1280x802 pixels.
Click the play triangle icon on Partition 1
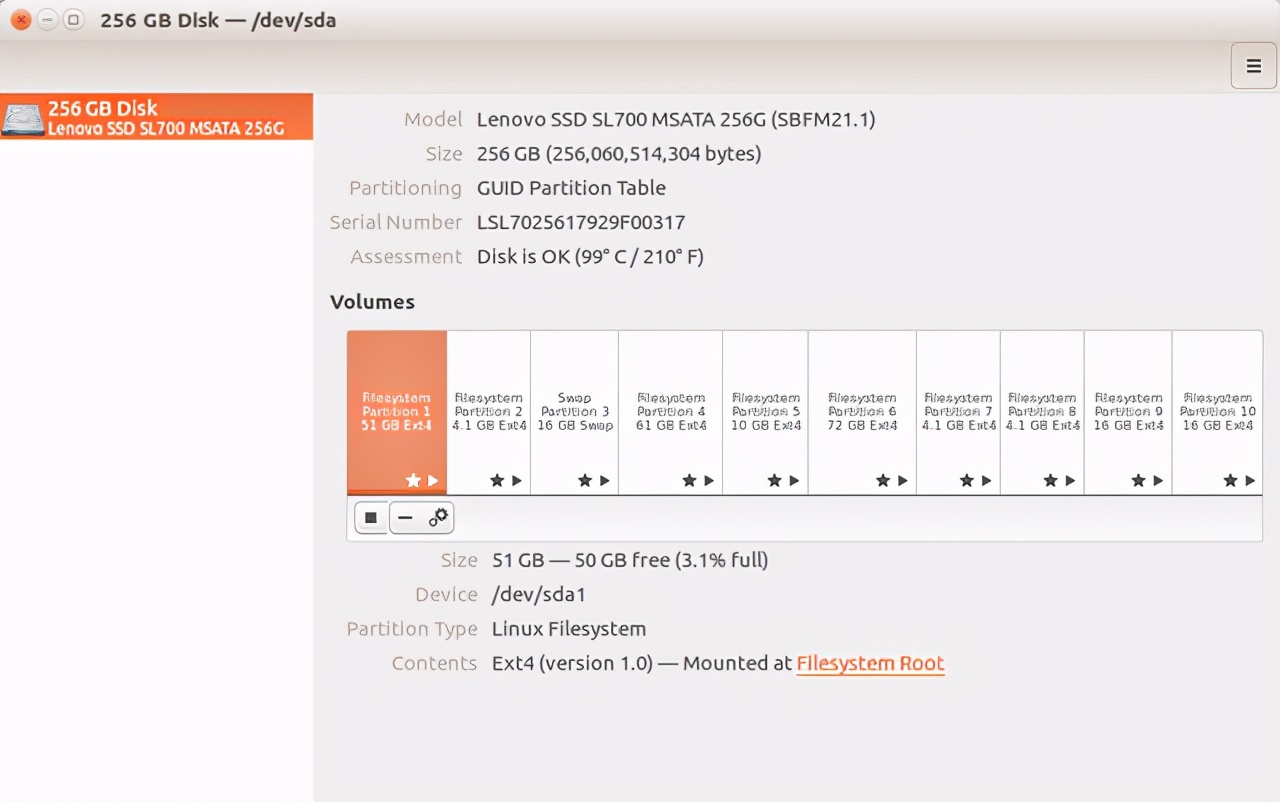[x=433, y=481]
